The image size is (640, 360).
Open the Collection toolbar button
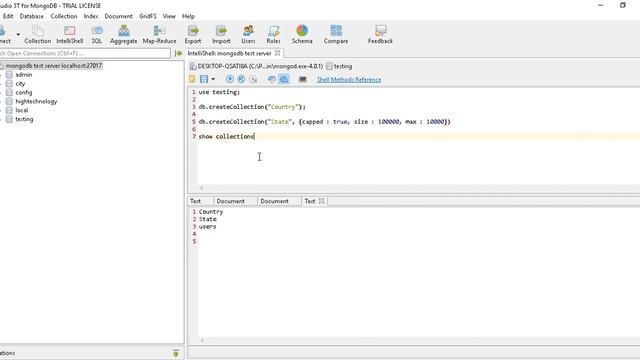click(x=38, y=34)
